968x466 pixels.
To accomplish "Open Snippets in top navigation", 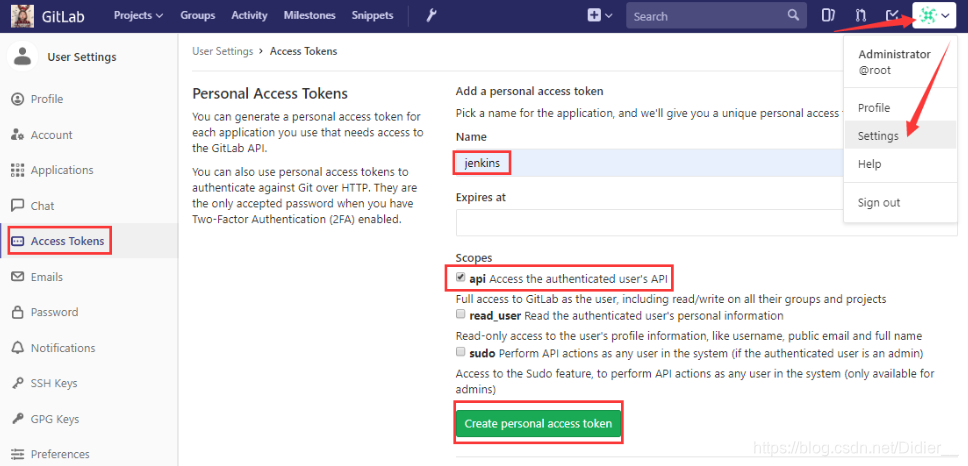I will tap(372, 15).
